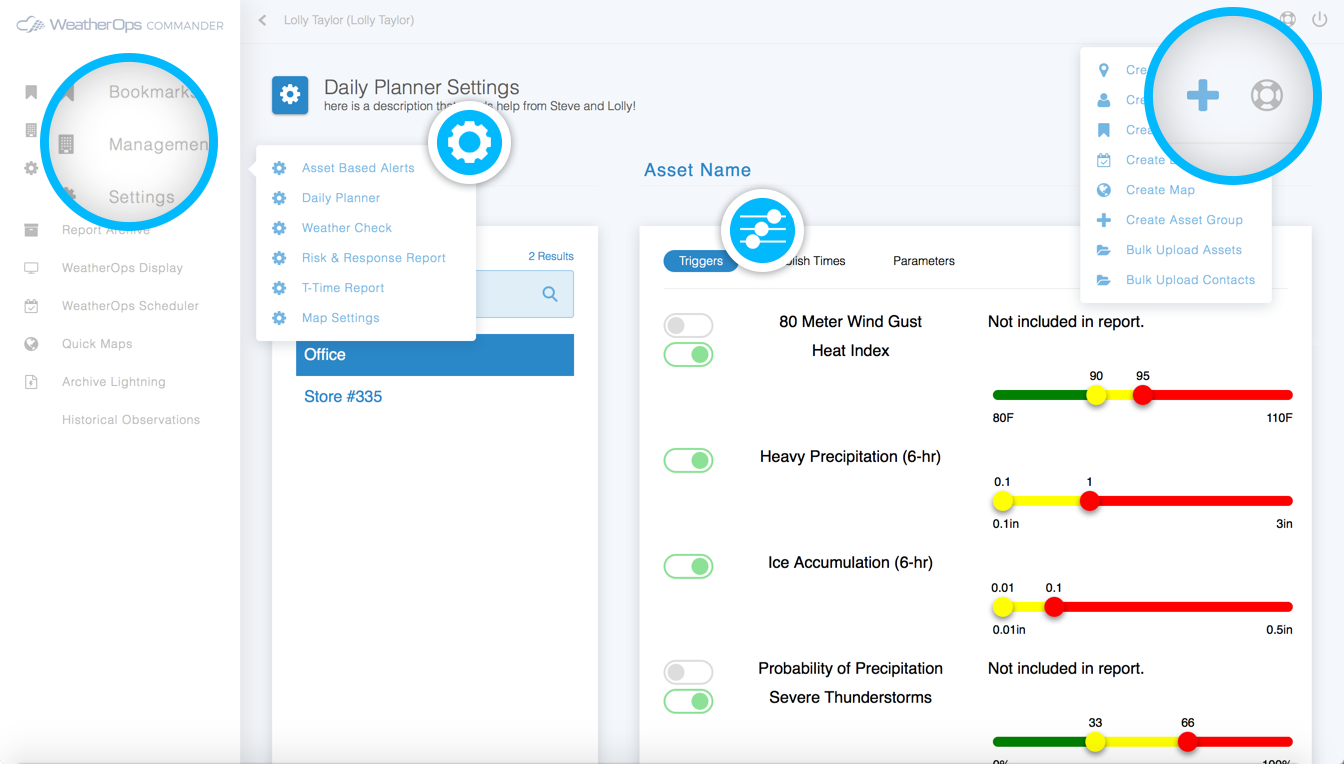This screenshot has width=1344, height=764.
Task: Open the Triggers tab
Action: [701, 261]
